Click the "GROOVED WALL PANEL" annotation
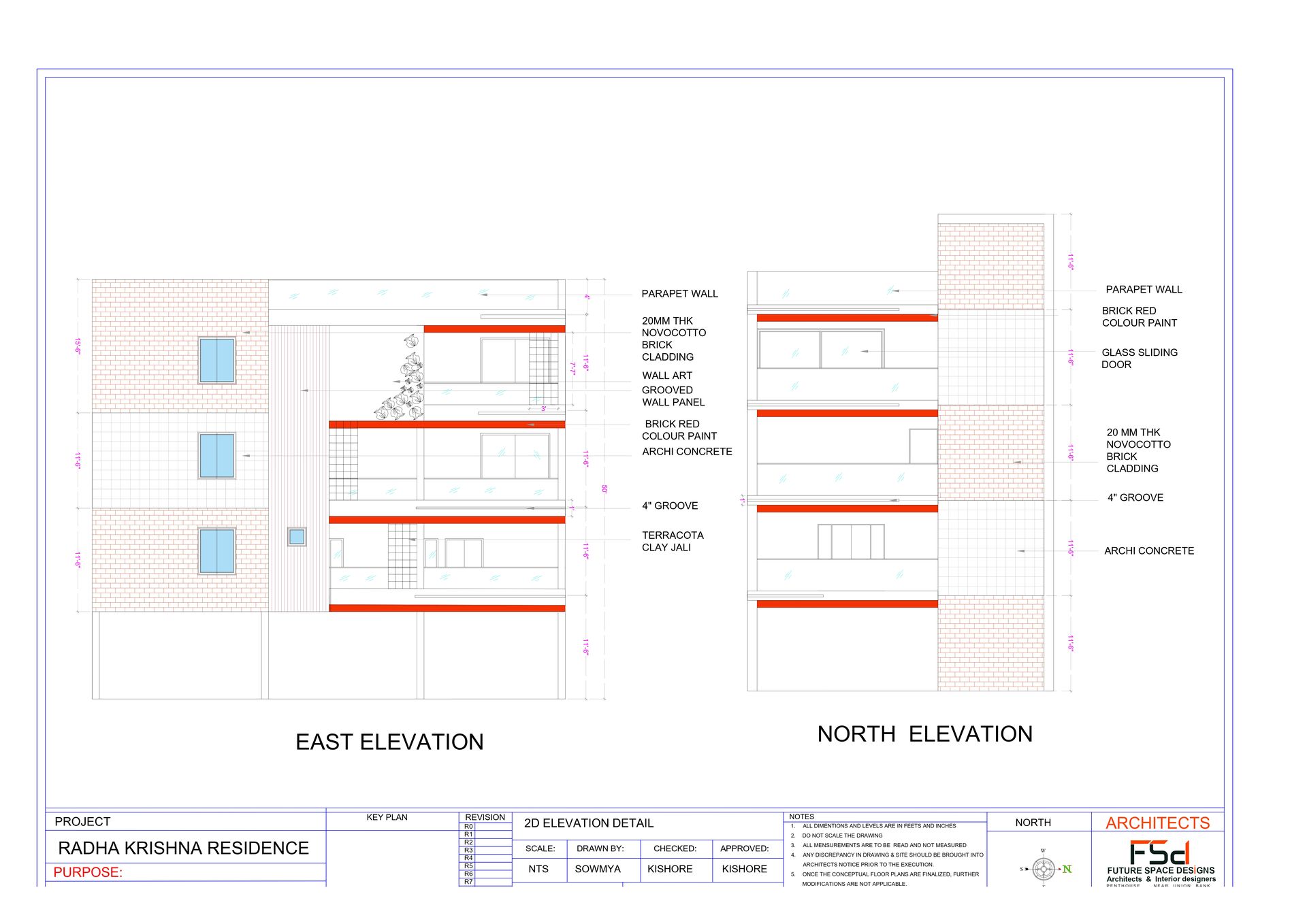Viewport: 1307px width, 924px height. point(673,396)
